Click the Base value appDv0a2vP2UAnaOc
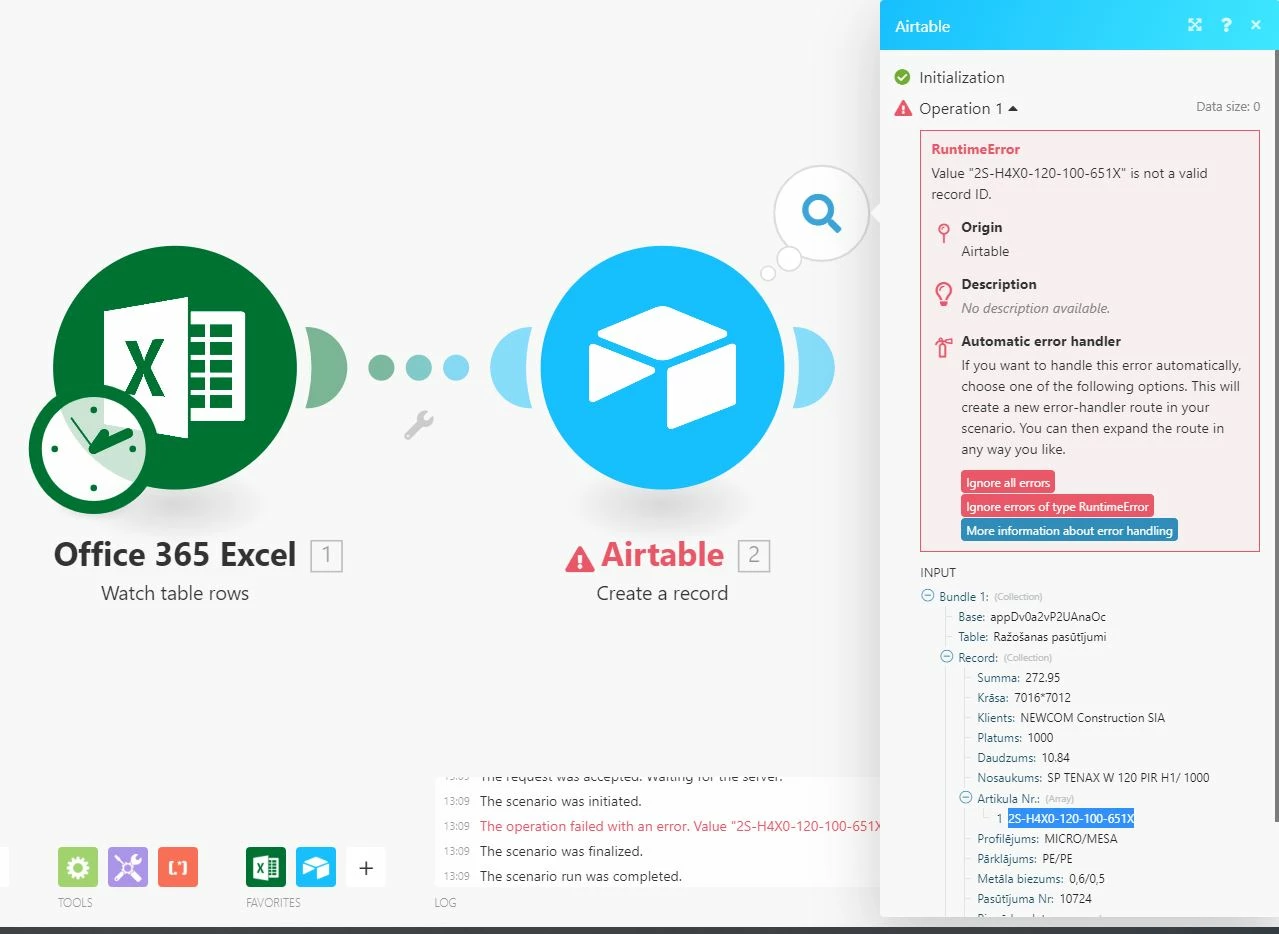The height and width of the screenshot is (934, 1279). coord(1048,617)
